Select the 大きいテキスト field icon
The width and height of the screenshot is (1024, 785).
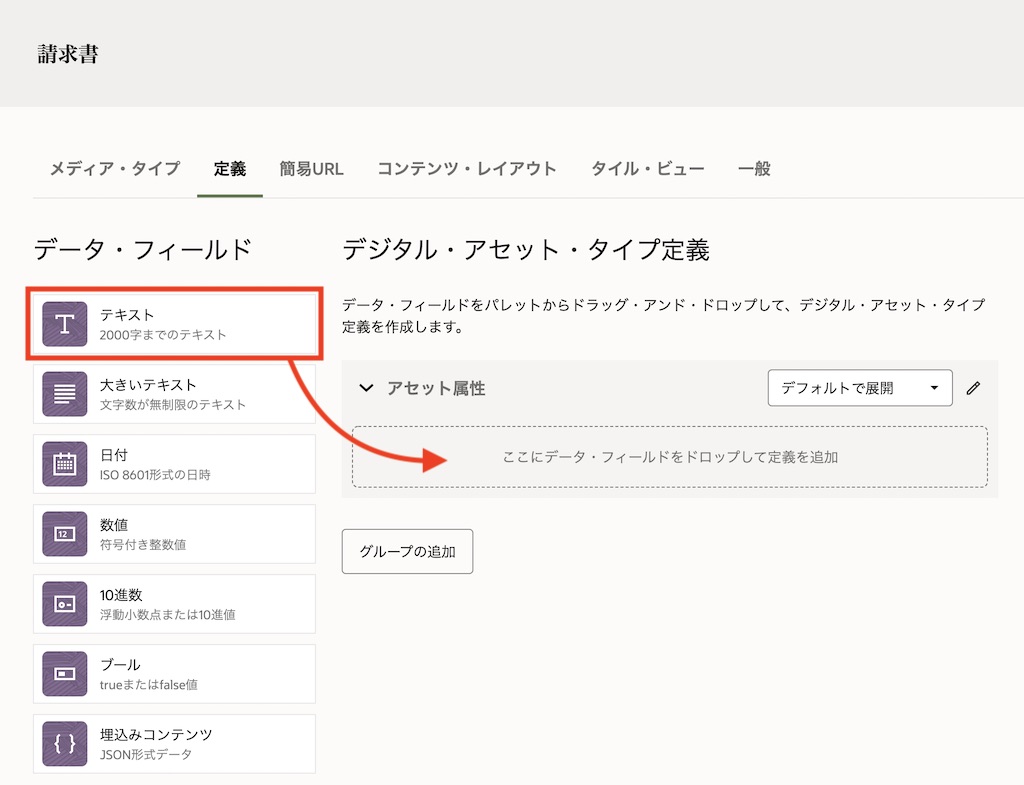(x=65, y=394)
